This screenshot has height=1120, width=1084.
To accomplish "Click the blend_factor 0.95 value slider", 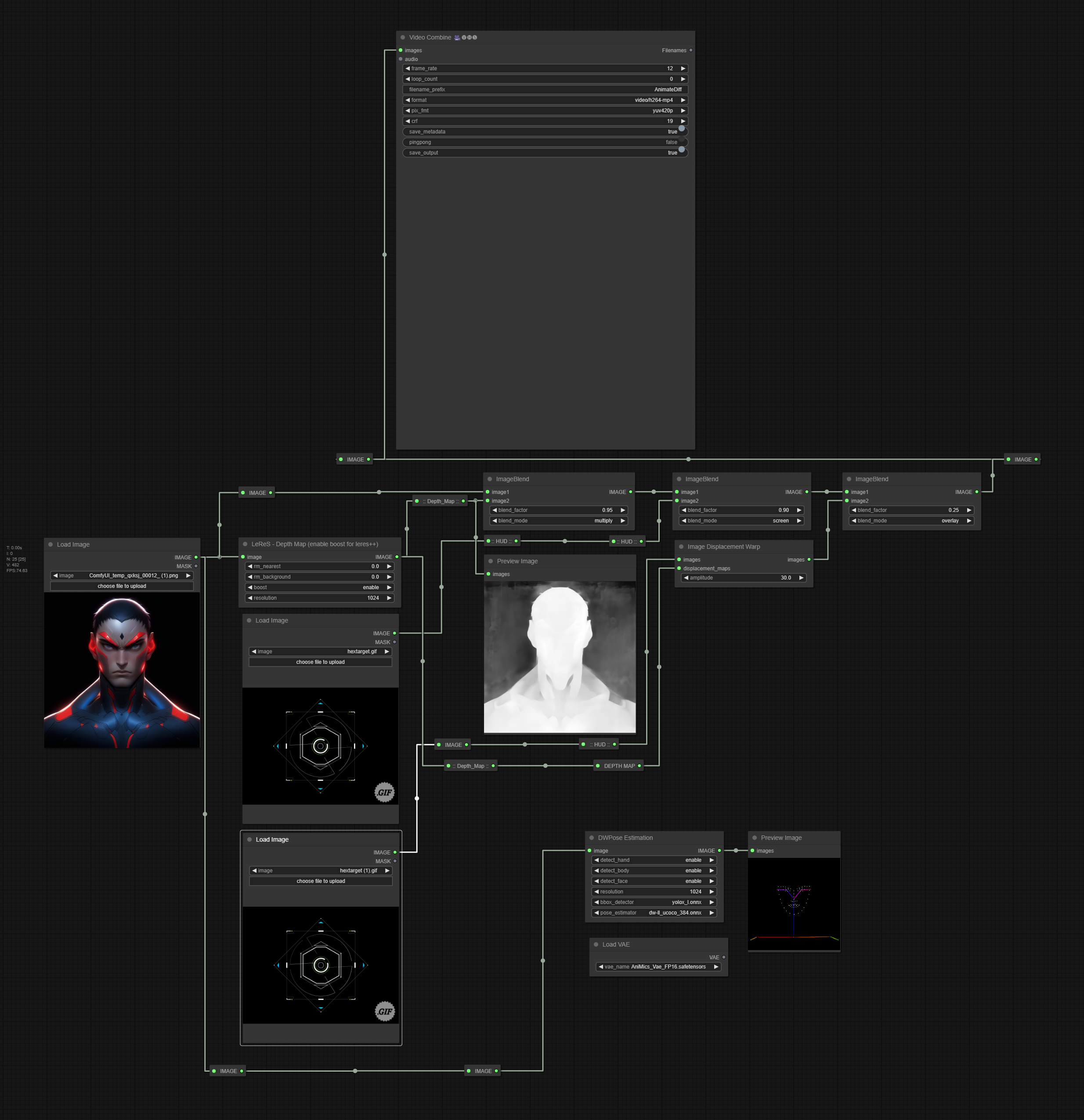I will [x=559, y=510].
